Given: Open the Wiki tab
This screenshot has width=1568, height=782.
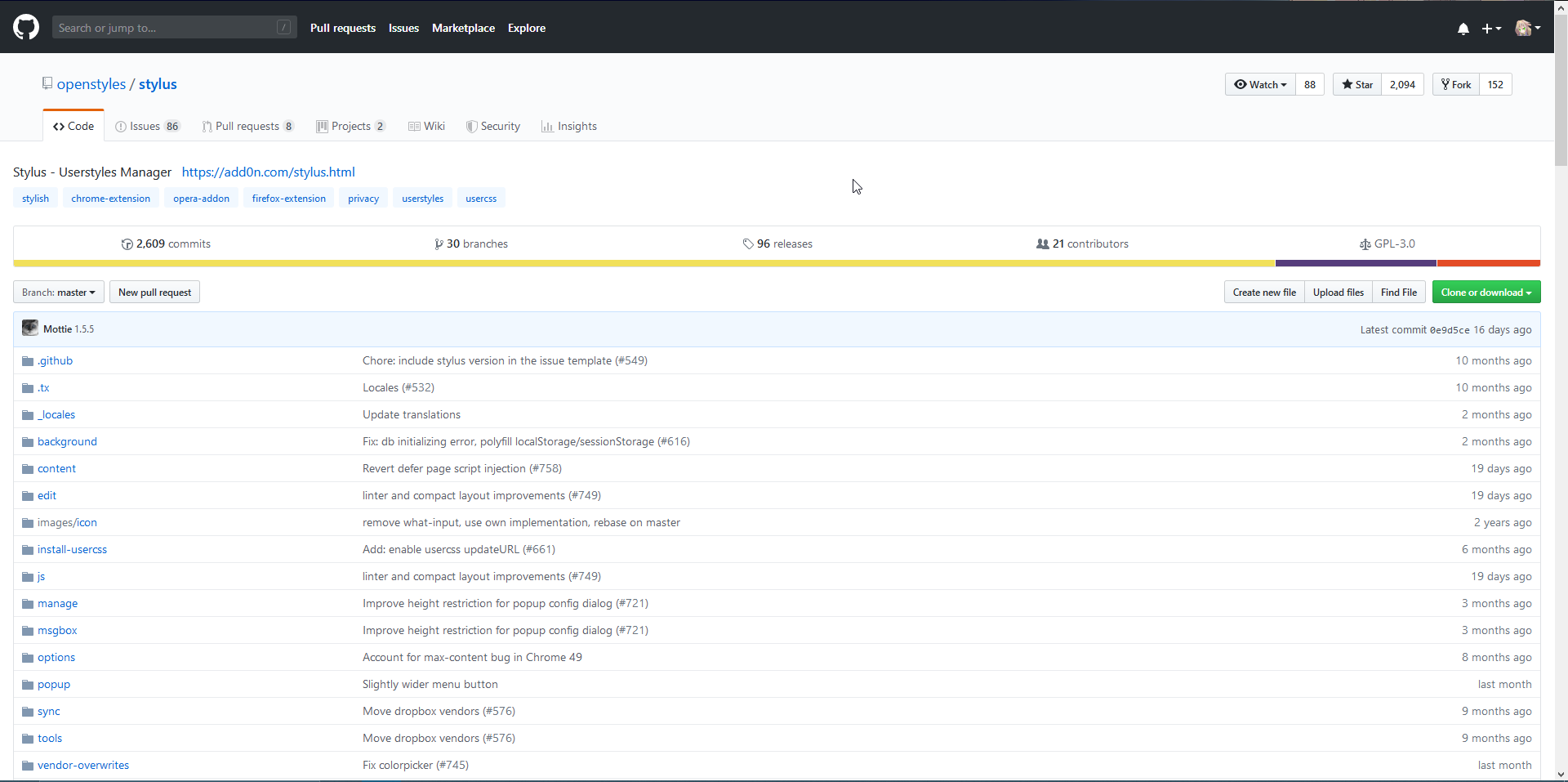Looking at the screenshot, I should (426, 126).
